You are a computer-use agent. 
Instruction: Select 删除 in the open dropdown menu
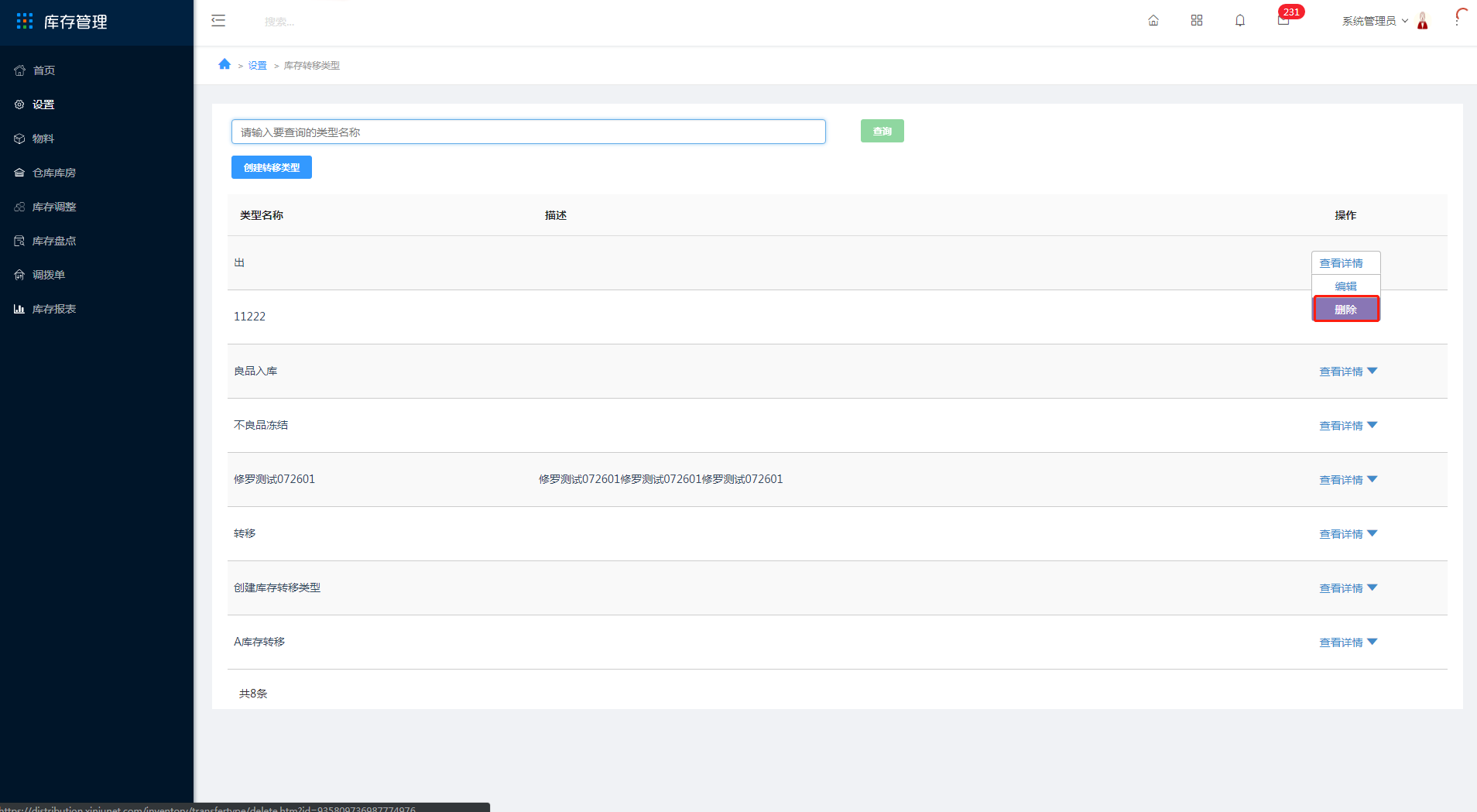(1346, 309)
